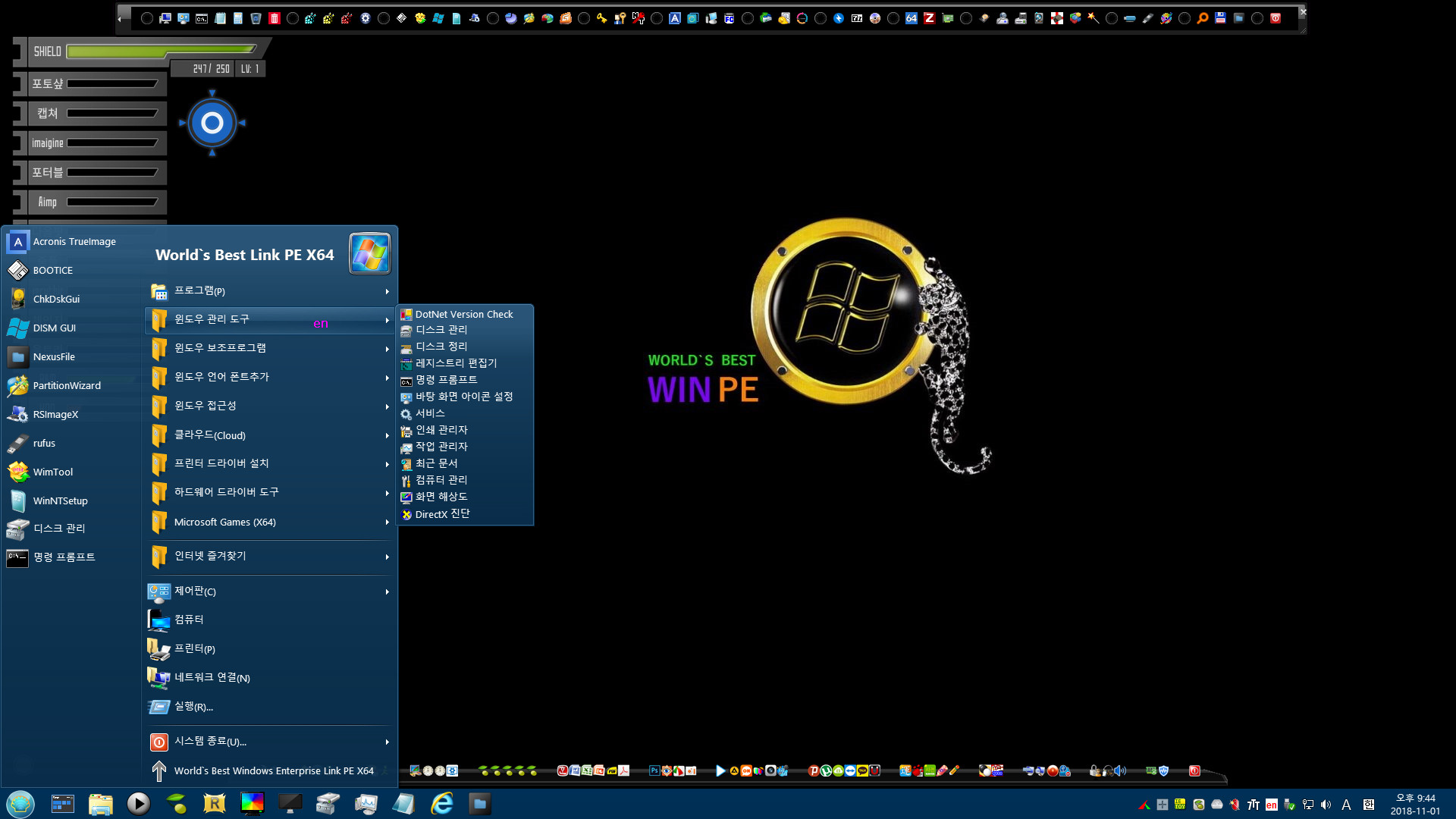
Task: Toggle the red en language indicator in tray
Action: click(x=1272, y=805)
